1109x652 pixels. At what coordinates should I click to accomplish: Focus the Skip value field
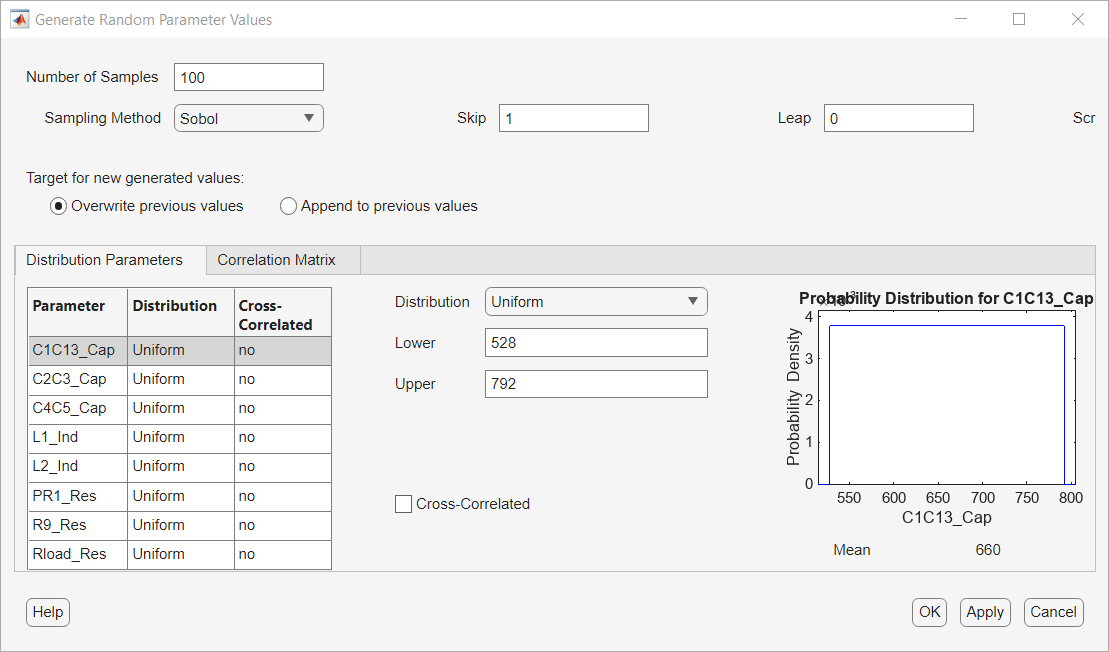pyautogui.click(x=574, y=118)
